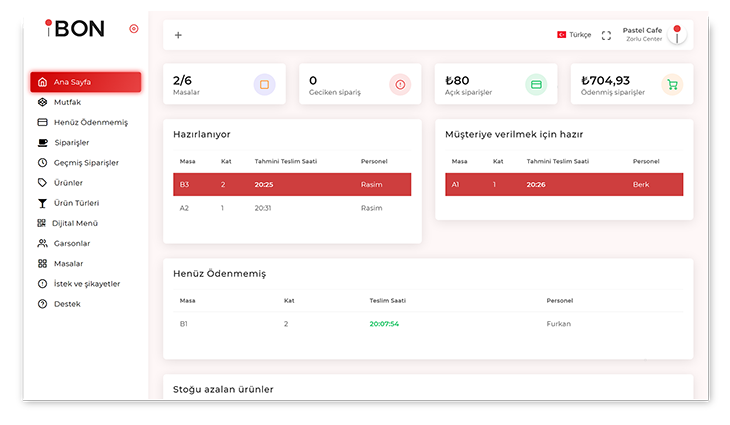Open Geçmiş Siparişler page
This screenshot has width=730, height=425.
(x=85, y=162)
